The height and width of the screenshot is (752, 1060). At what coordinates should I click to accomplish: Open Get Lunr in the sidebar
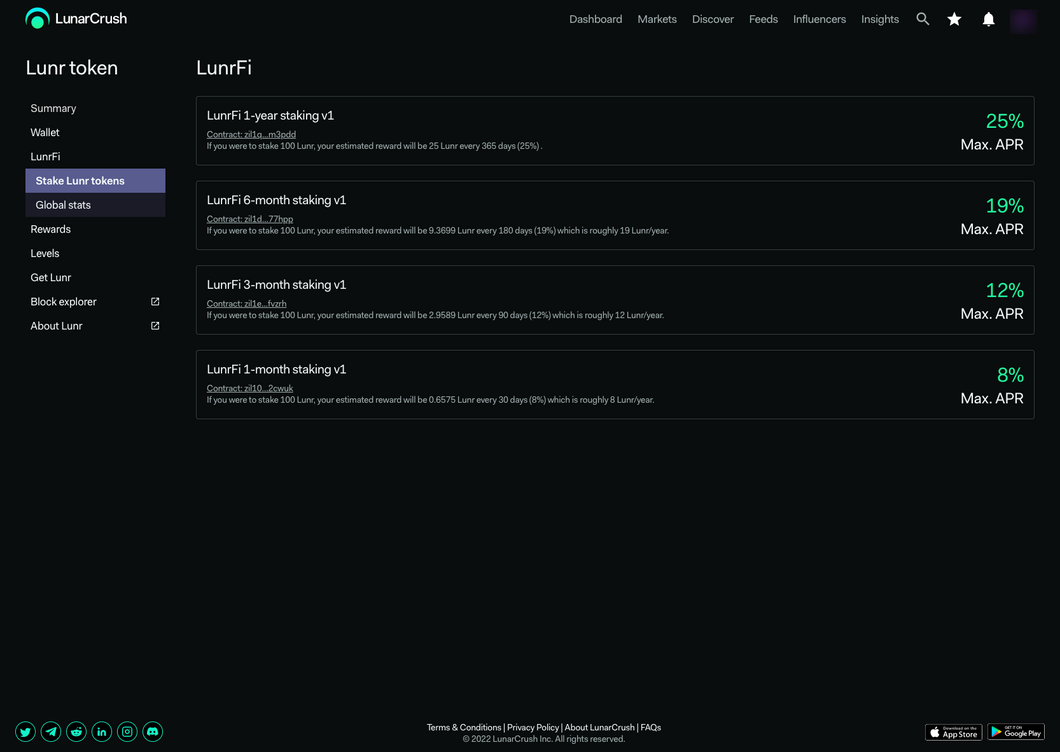tap(95, 278)
